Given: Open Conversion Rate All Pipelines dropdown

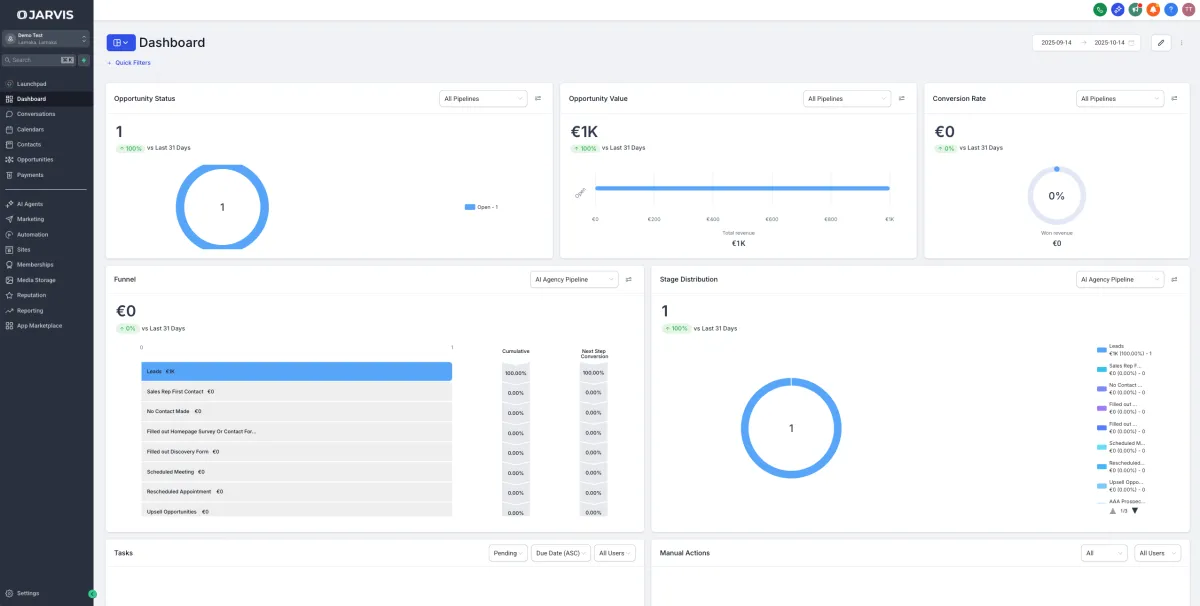Looking at the screenshot, I should tap(1120, 99).
